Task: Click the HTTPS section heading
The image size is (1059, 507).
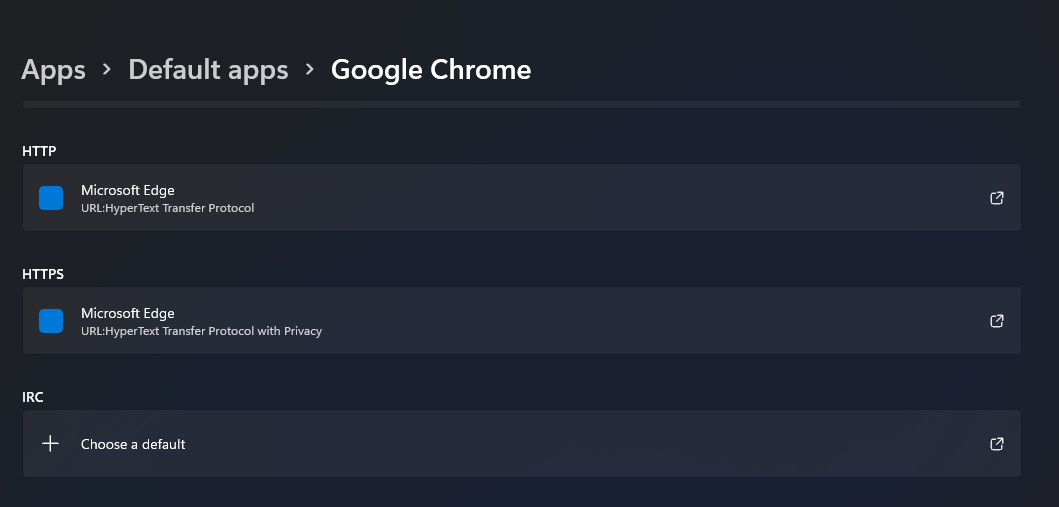Action: point(43,274)
